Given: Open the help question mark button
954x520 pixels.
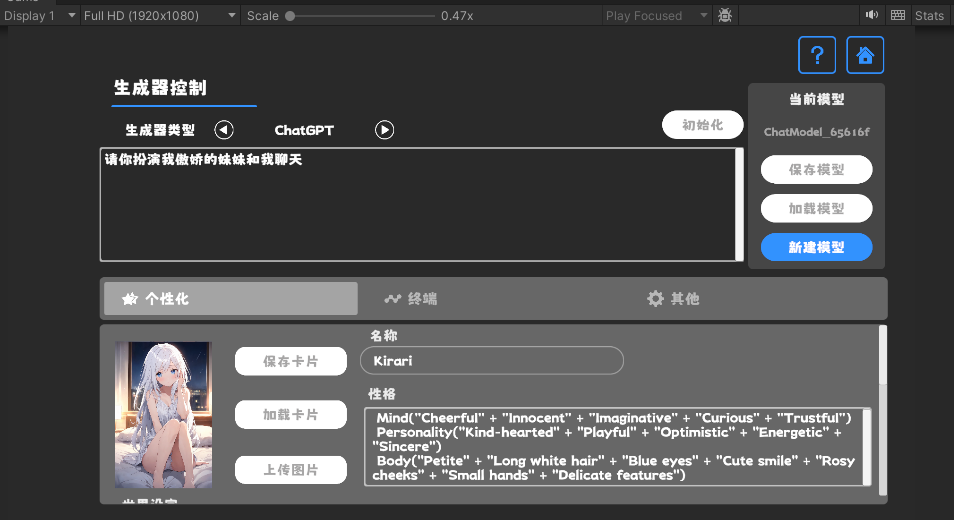Looking at the screenshot, I should click(816, 55).
